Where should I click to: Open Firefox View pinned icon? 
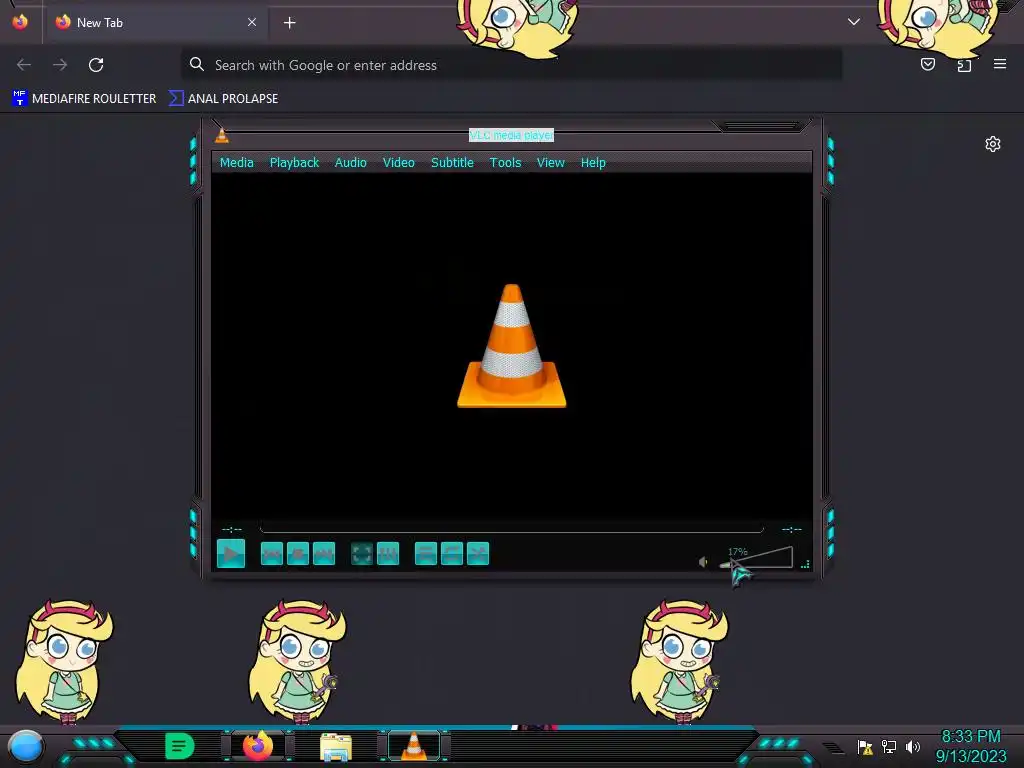20,22
